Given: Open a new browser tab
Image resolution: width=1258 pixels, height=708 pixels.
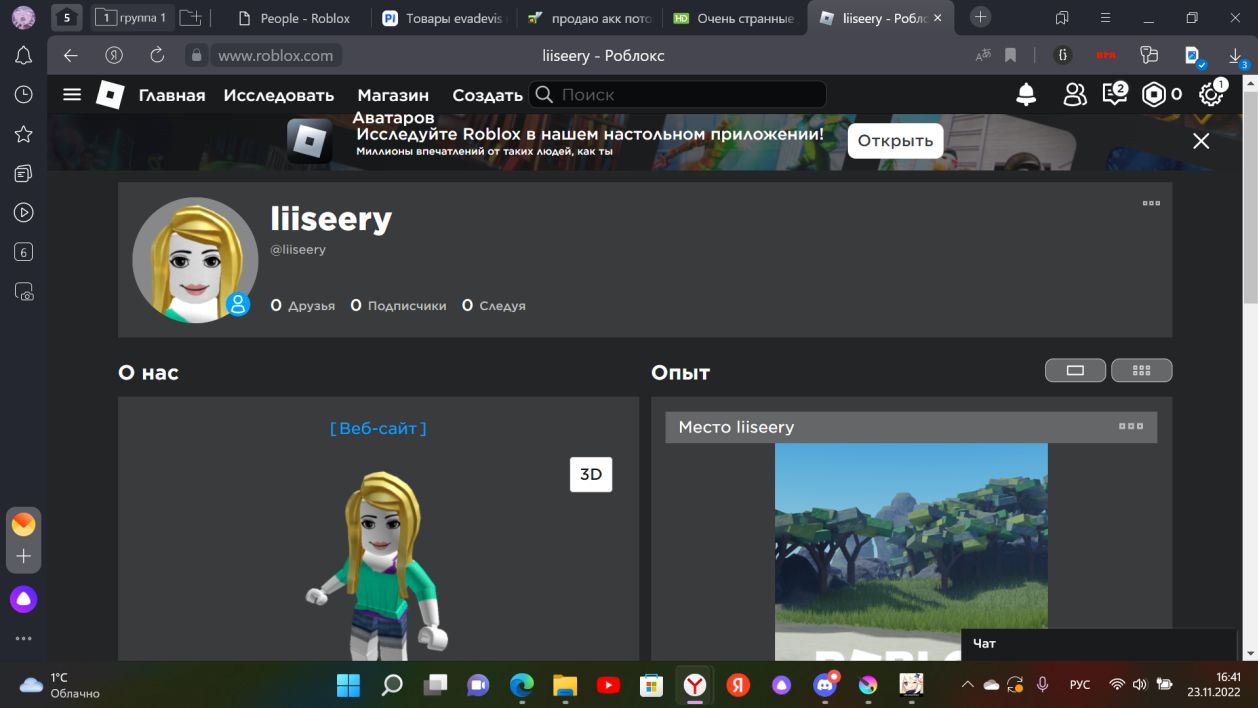Looking at the screenshot, I should coord(981,17).
